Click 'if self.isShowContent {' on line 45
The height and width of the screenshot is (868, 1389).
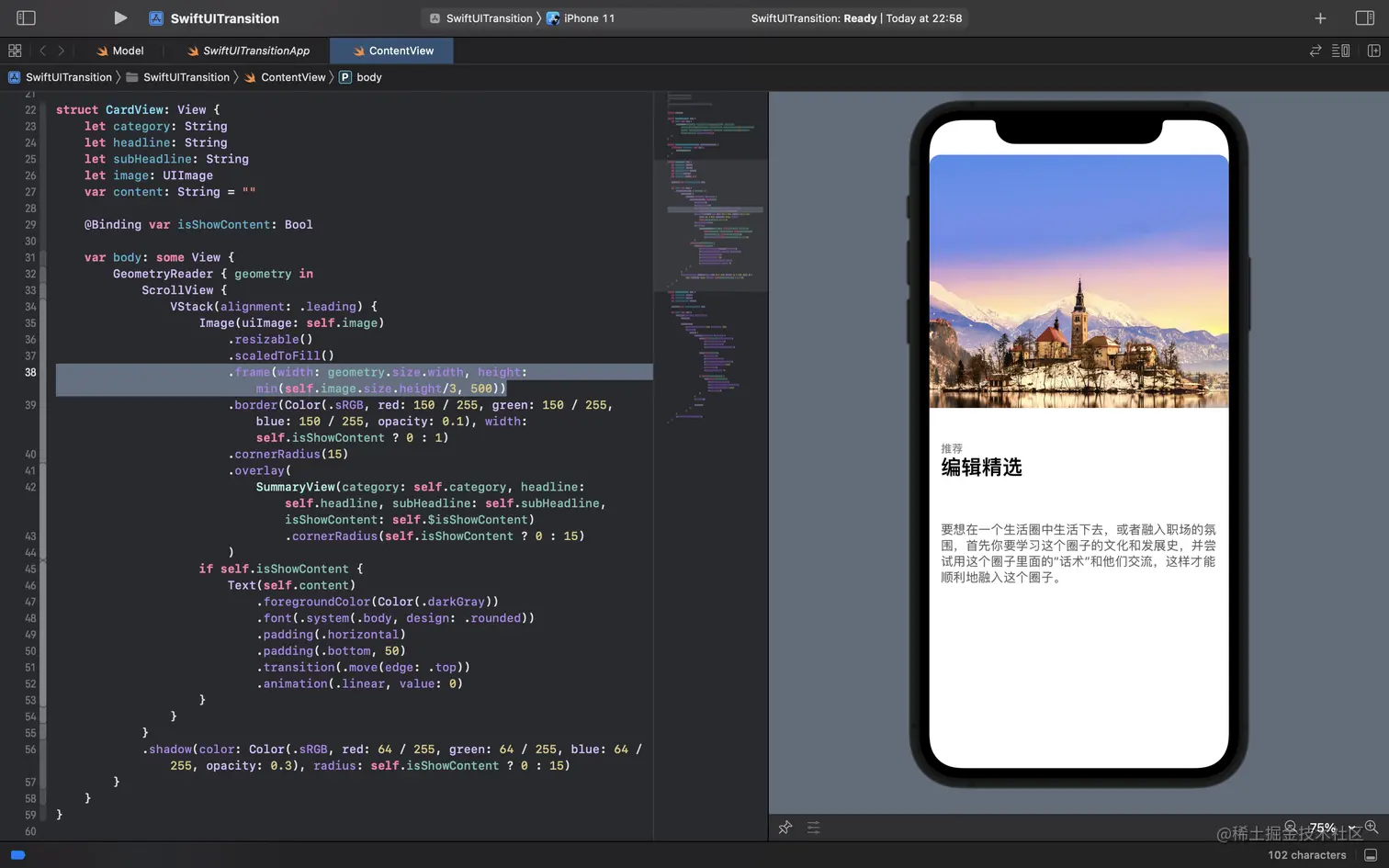point(281,569)
